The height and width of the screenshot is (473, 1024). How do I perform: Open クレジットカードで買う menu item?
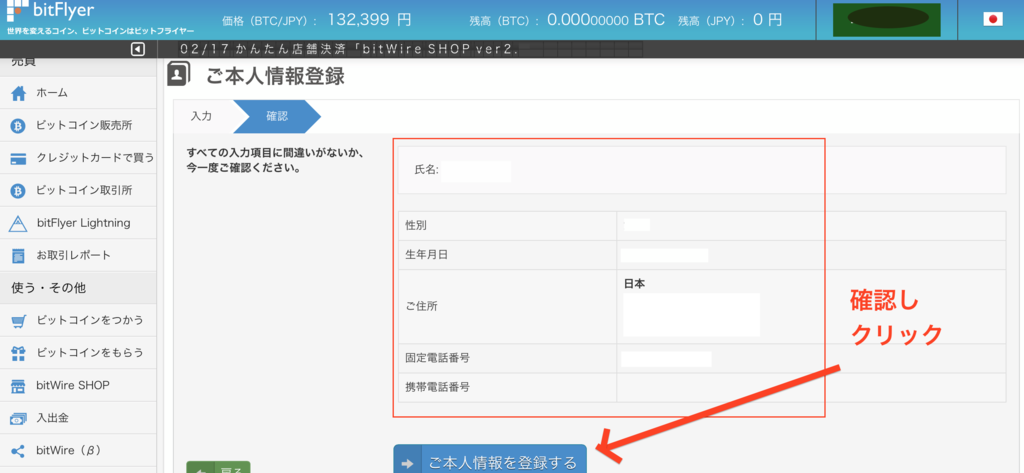coord(78,158)
